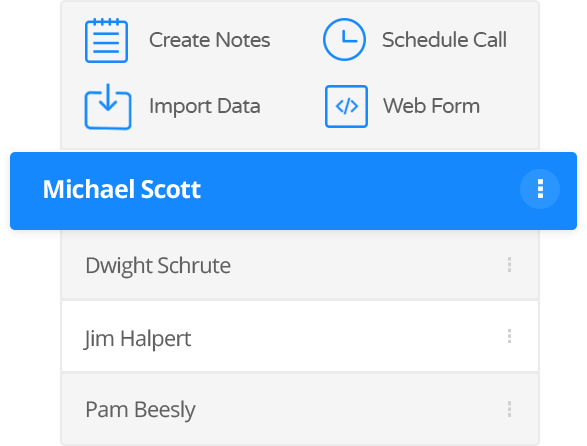Select the Michael Scott name text
This screenshot has height=446, width=587.
coord(122,189)
